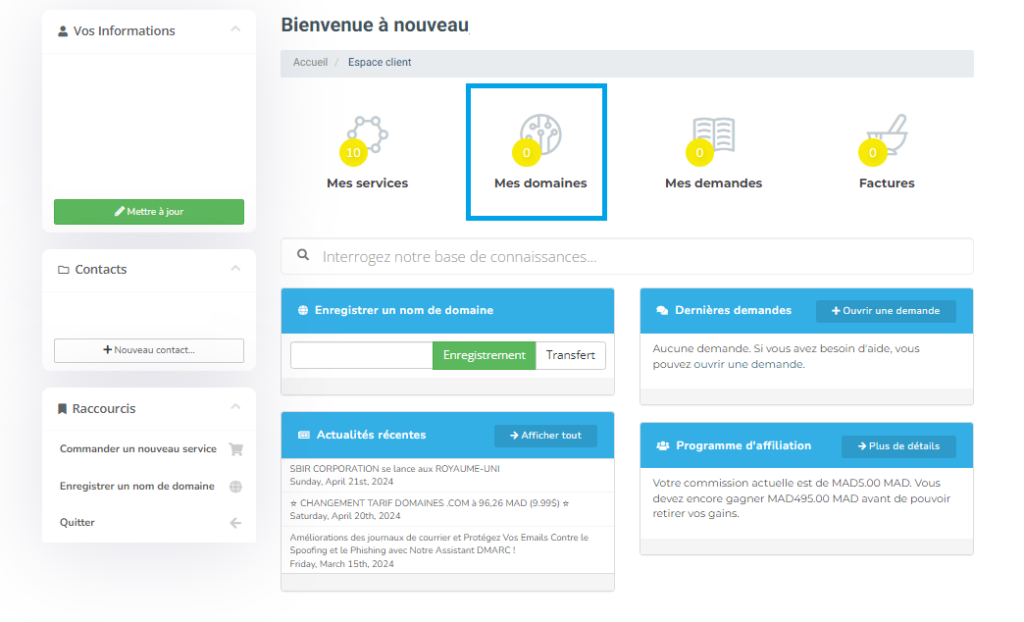This screenshot has height=622, width=1024.
Task: Click the search magnifier icon
Action: [x=303, y=256]
